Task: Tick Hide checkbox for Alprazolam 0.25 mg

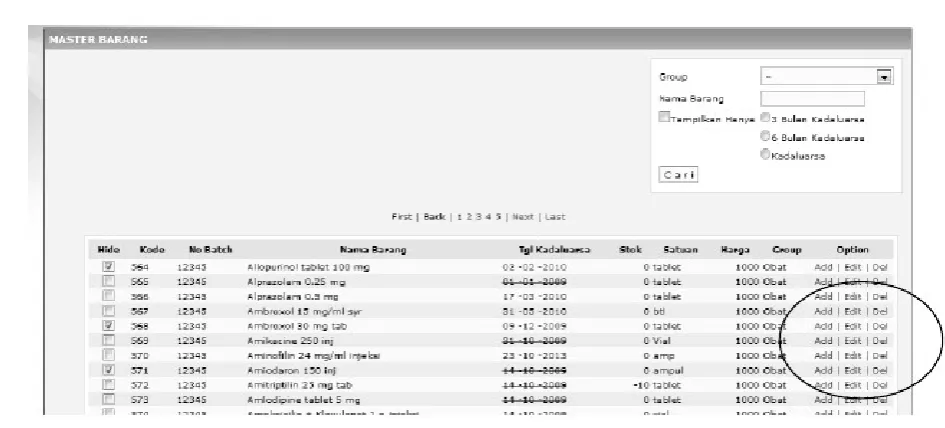Action: point(108,282)
